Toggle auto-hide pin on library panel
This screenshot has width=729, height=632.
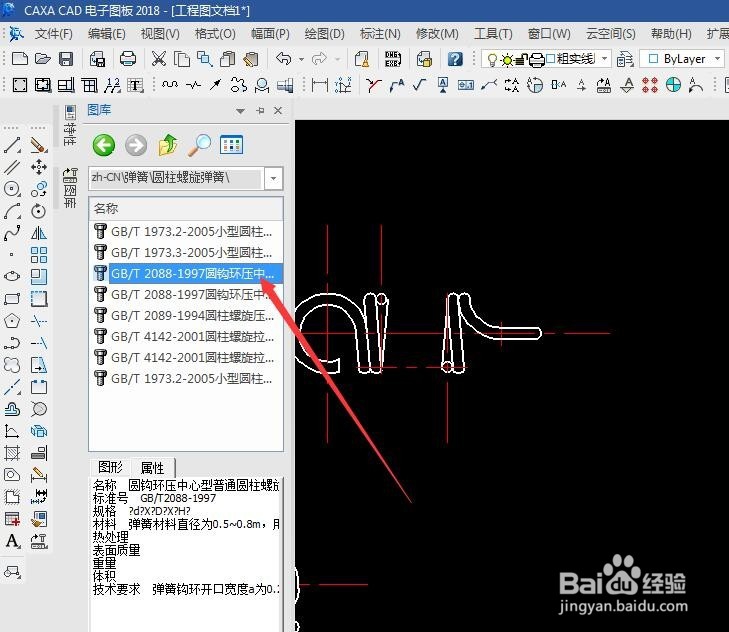260,111
